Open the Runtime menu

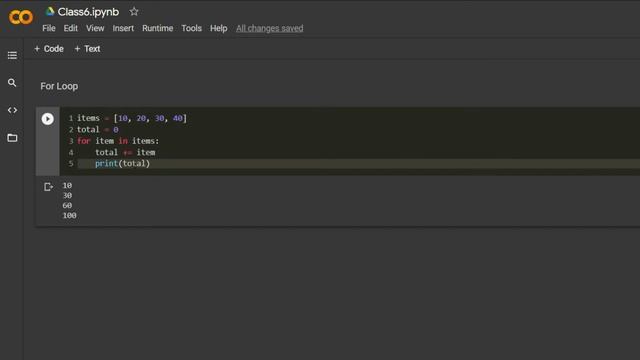(158, 28)
